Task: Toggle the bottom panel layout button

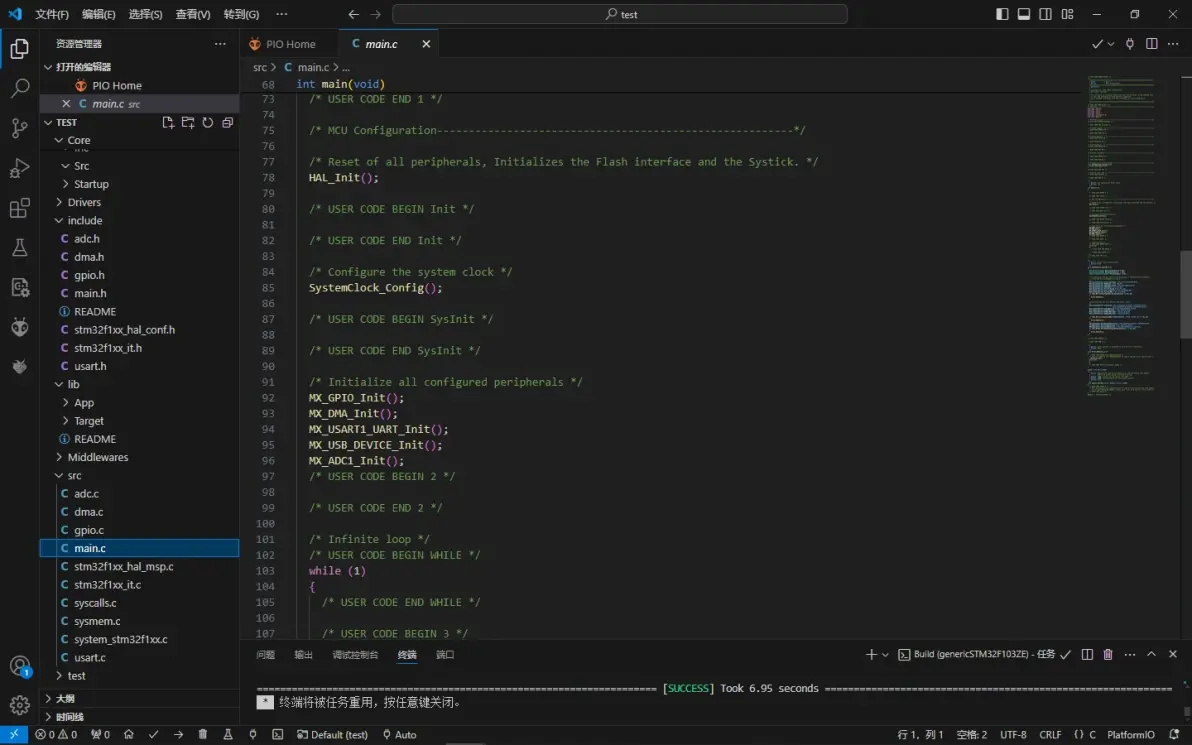Action: [1024, 14]
